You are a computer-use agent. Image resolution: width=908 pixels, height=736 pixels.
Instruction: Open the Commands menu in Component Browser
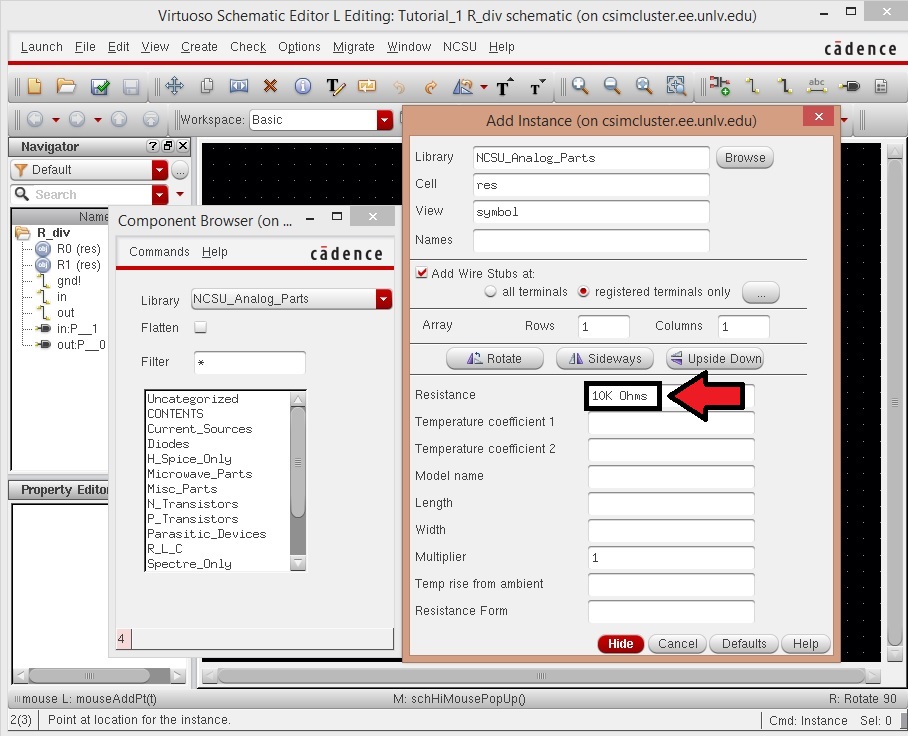point(159,252)
